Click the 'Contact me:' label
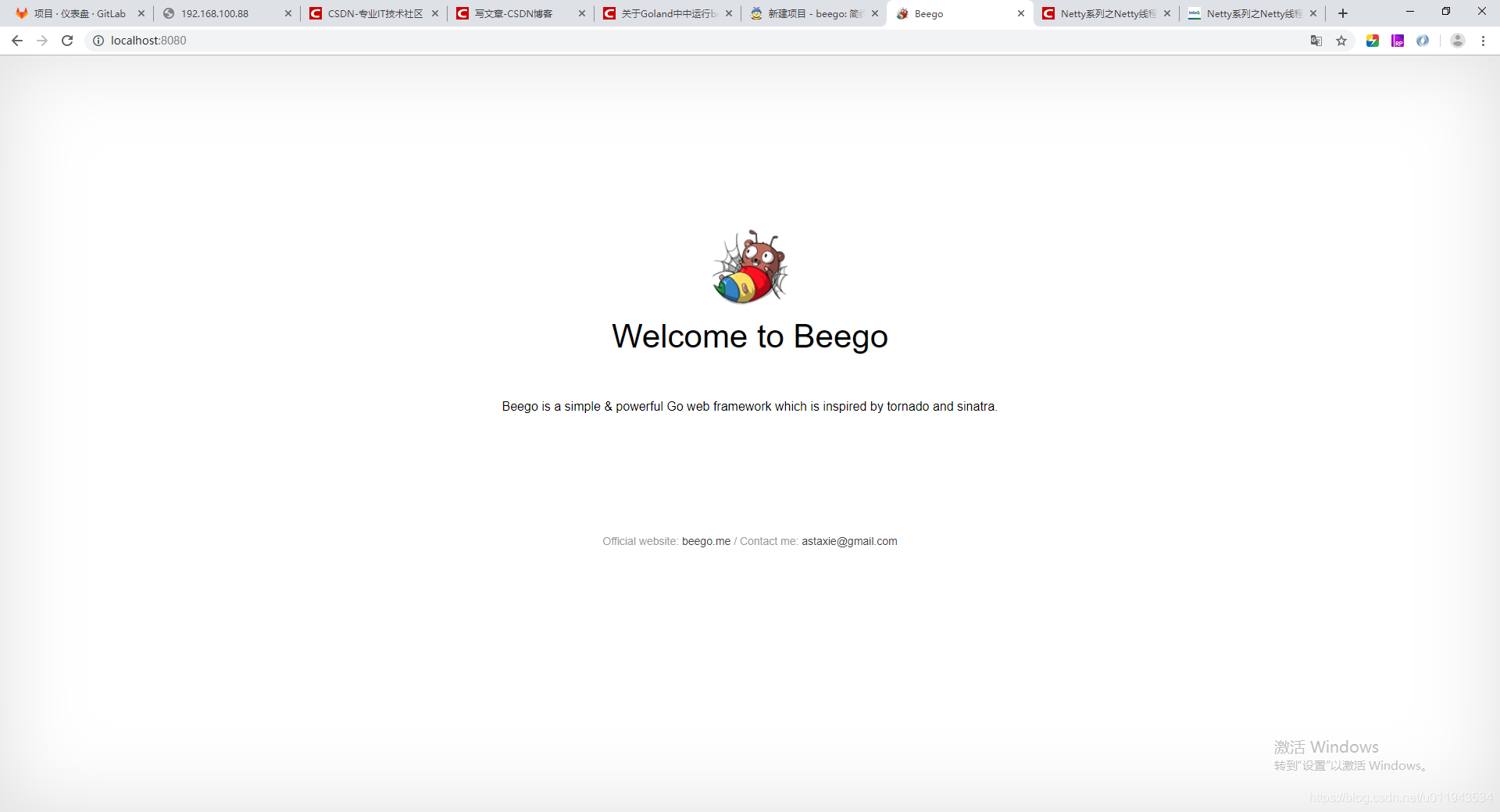Image resolution: width=1500 pixels, height=812 pixels. point(769,541)
